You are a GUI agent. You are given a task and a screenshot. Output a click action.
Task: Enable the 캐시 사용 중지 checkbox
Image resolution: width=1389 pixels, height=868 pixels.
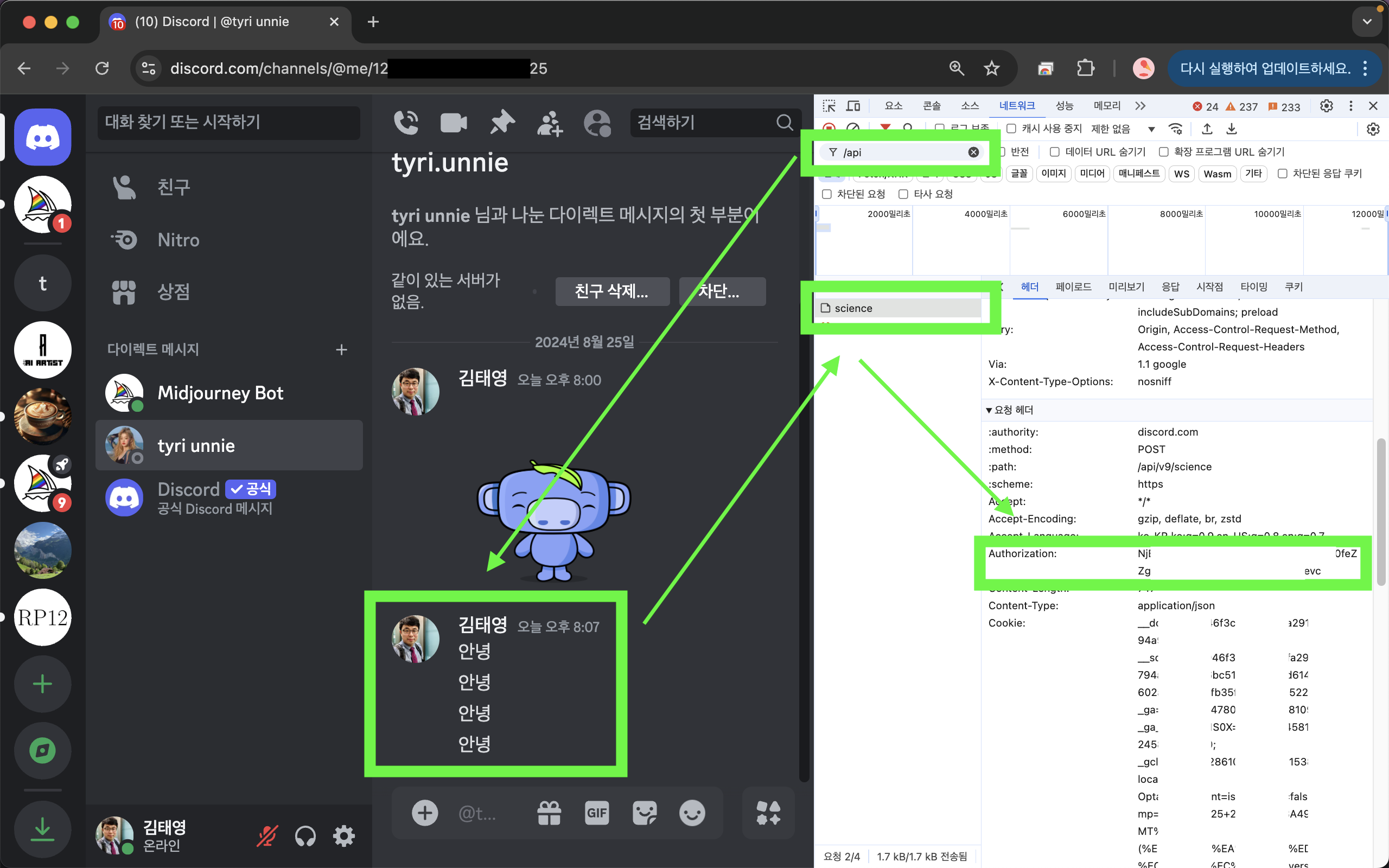point(1011,129)
